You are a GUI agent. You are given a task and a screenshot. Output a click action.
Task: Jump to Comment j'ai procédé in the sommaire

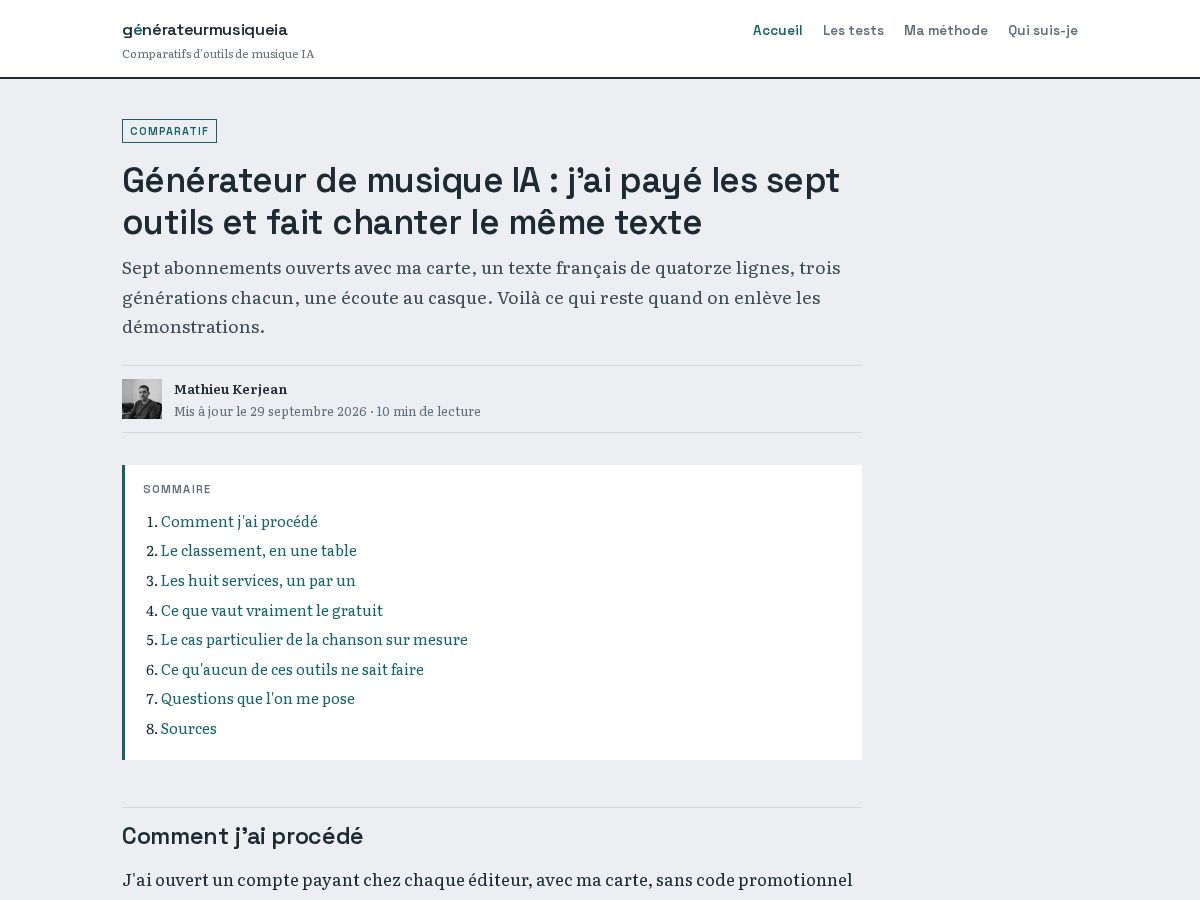pos(239,522)
